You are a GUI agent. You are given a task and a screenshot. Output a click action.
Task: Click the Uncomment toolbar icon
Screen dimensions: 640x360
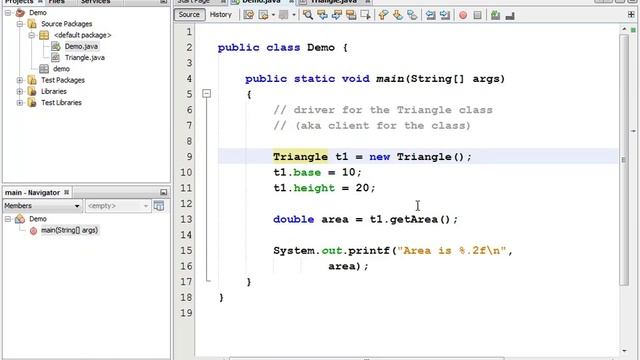[510, 16]
